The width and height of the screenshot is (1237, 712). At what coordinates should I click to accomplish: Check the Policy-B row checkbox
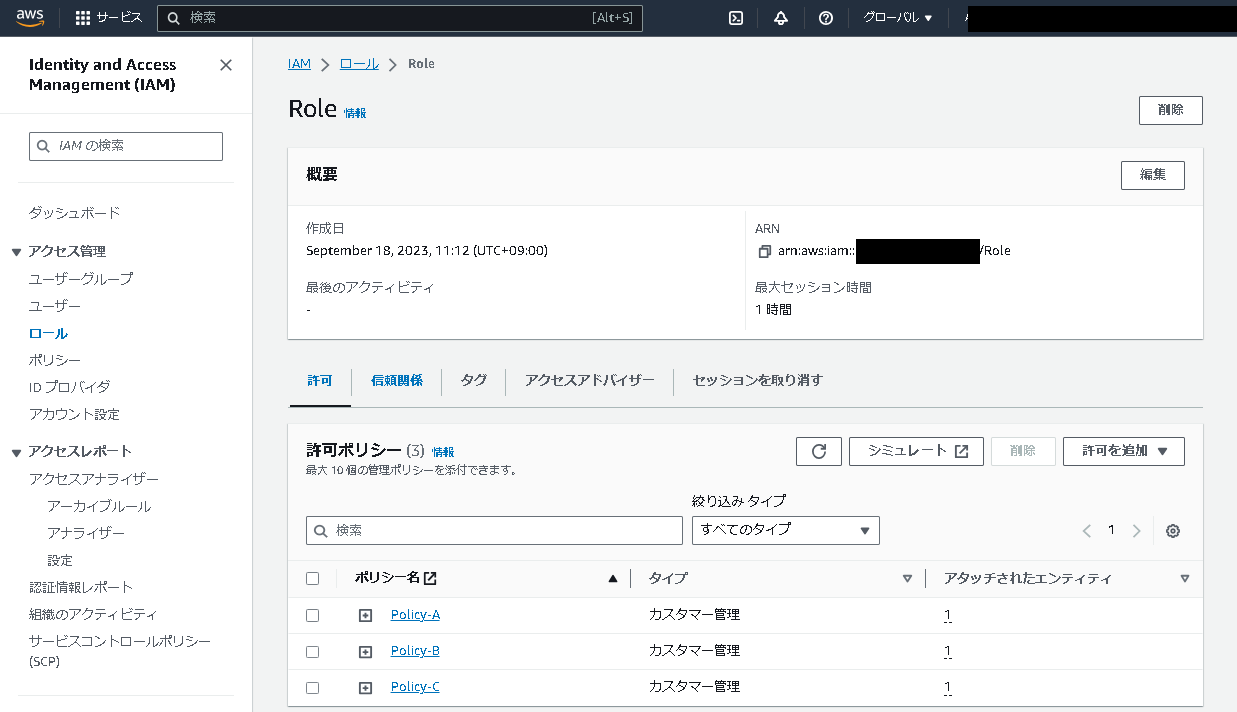(313, 652)
